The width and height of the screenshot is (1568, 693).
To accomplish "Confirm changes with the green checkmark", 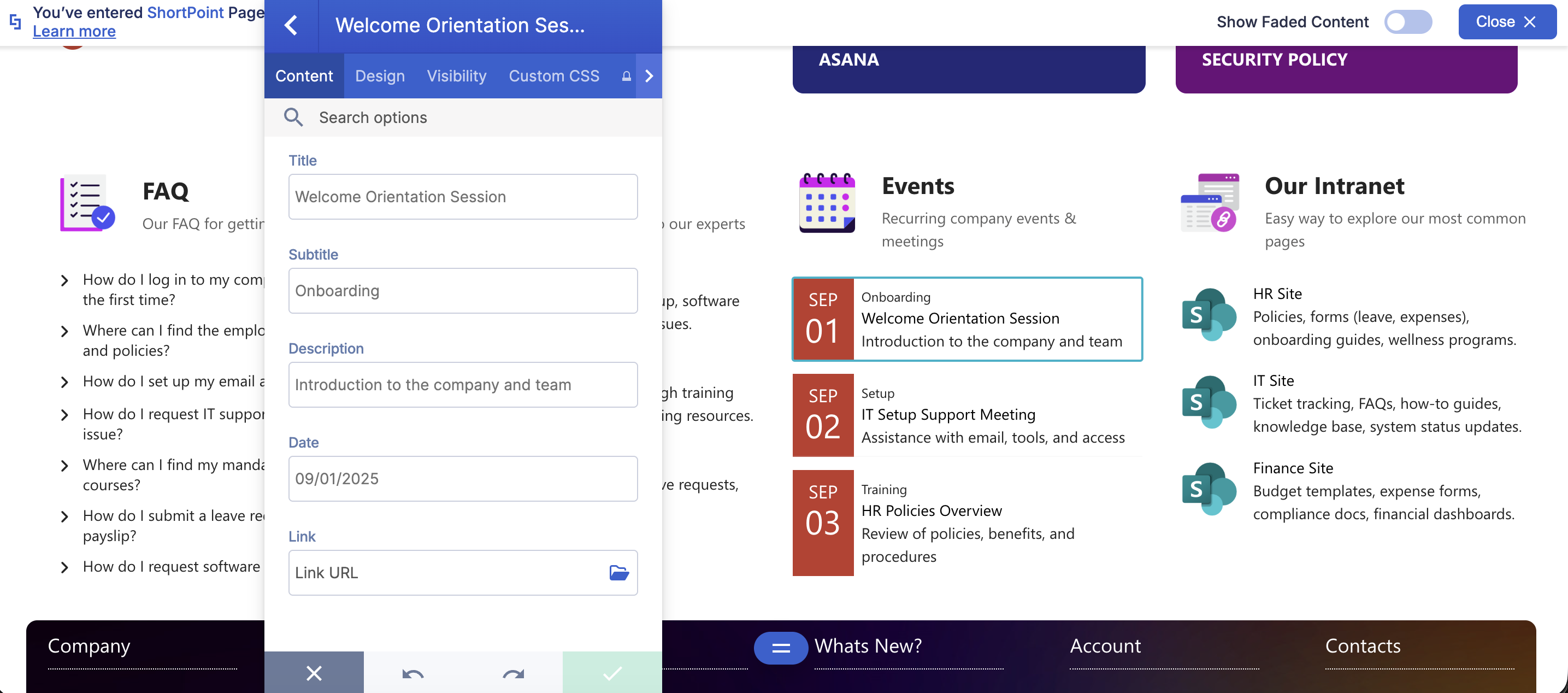I will coord(612,673).
